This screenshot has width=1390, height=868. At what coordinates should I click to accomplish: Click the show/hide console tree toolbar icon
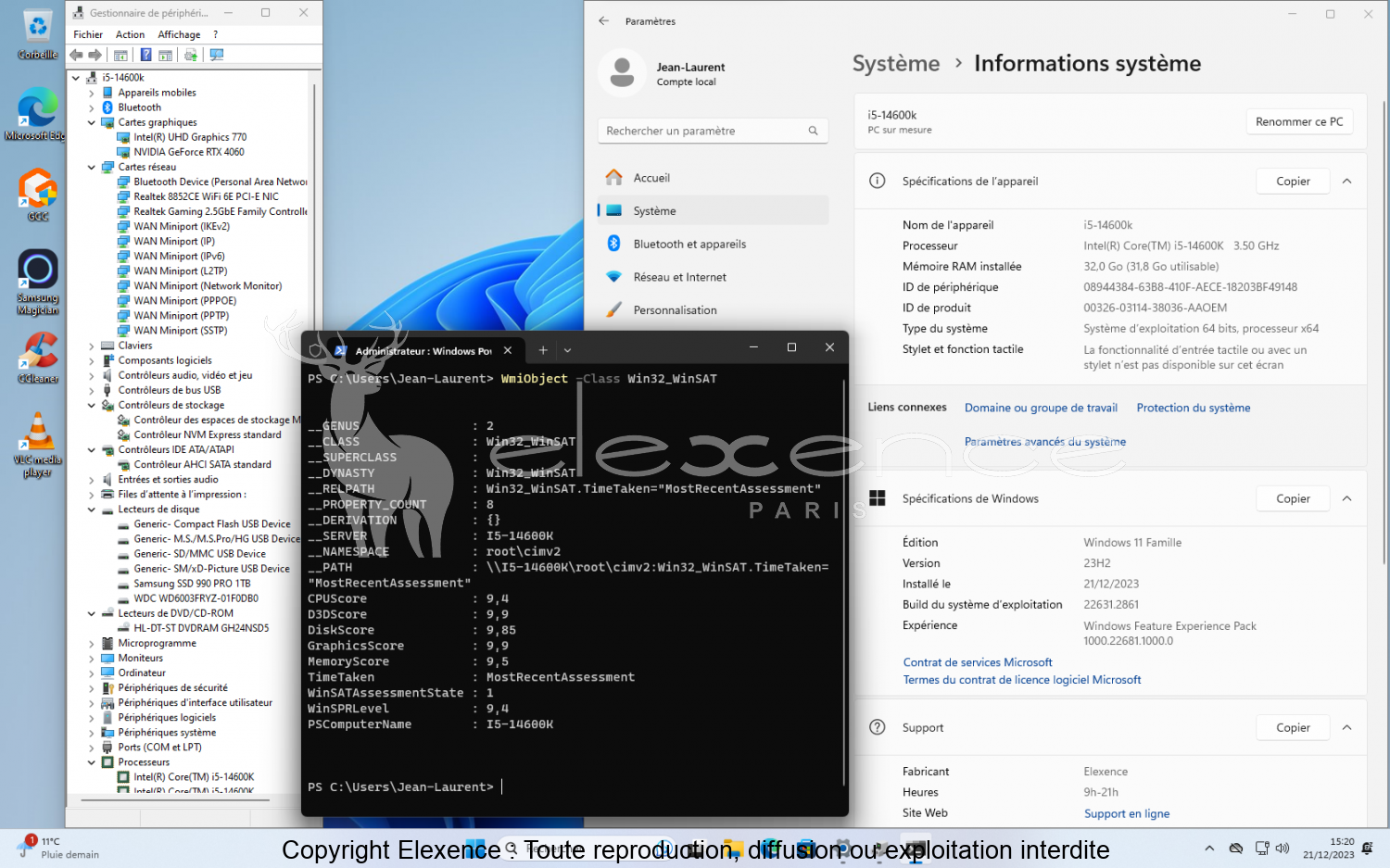pos(120,56)
